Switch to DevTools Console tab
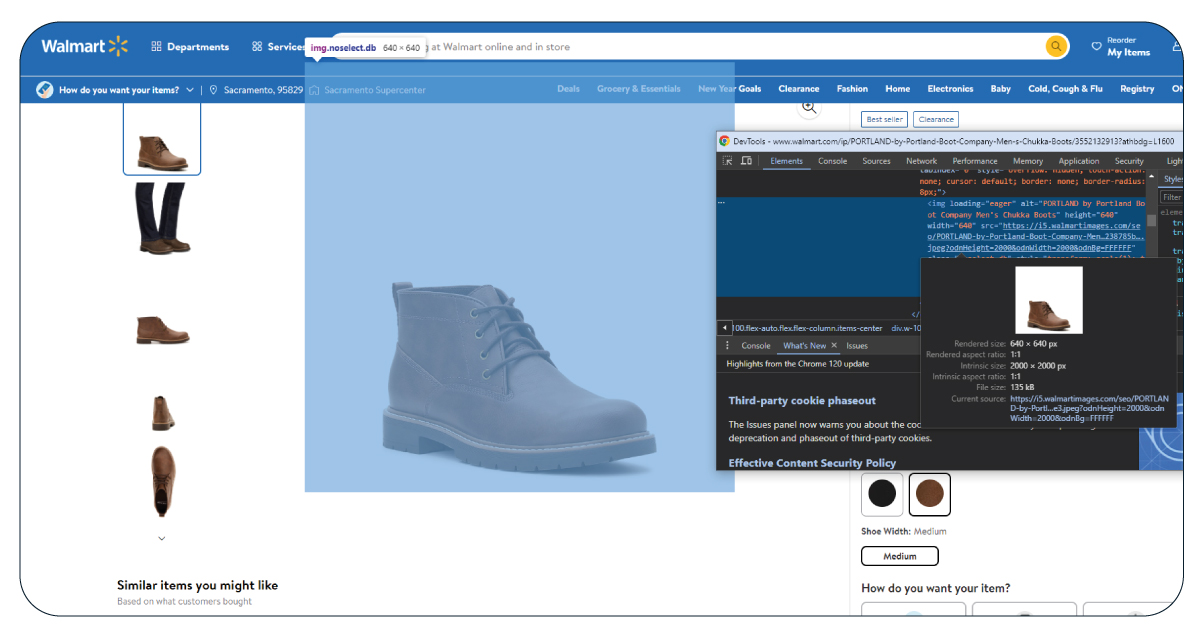The width and height of the screenshot is (1203, 637). 832,161
